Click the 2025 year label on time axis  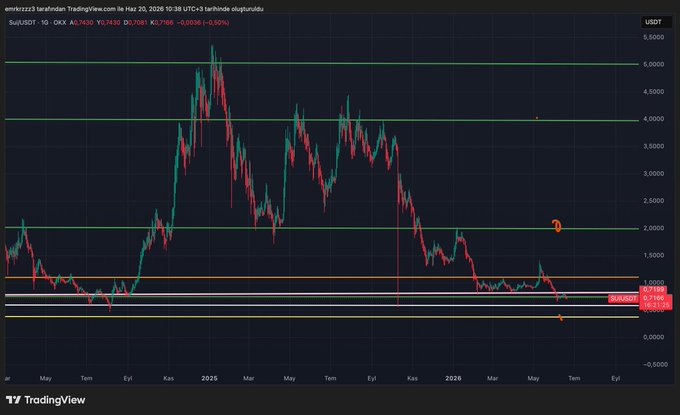[x=209, y=378]
